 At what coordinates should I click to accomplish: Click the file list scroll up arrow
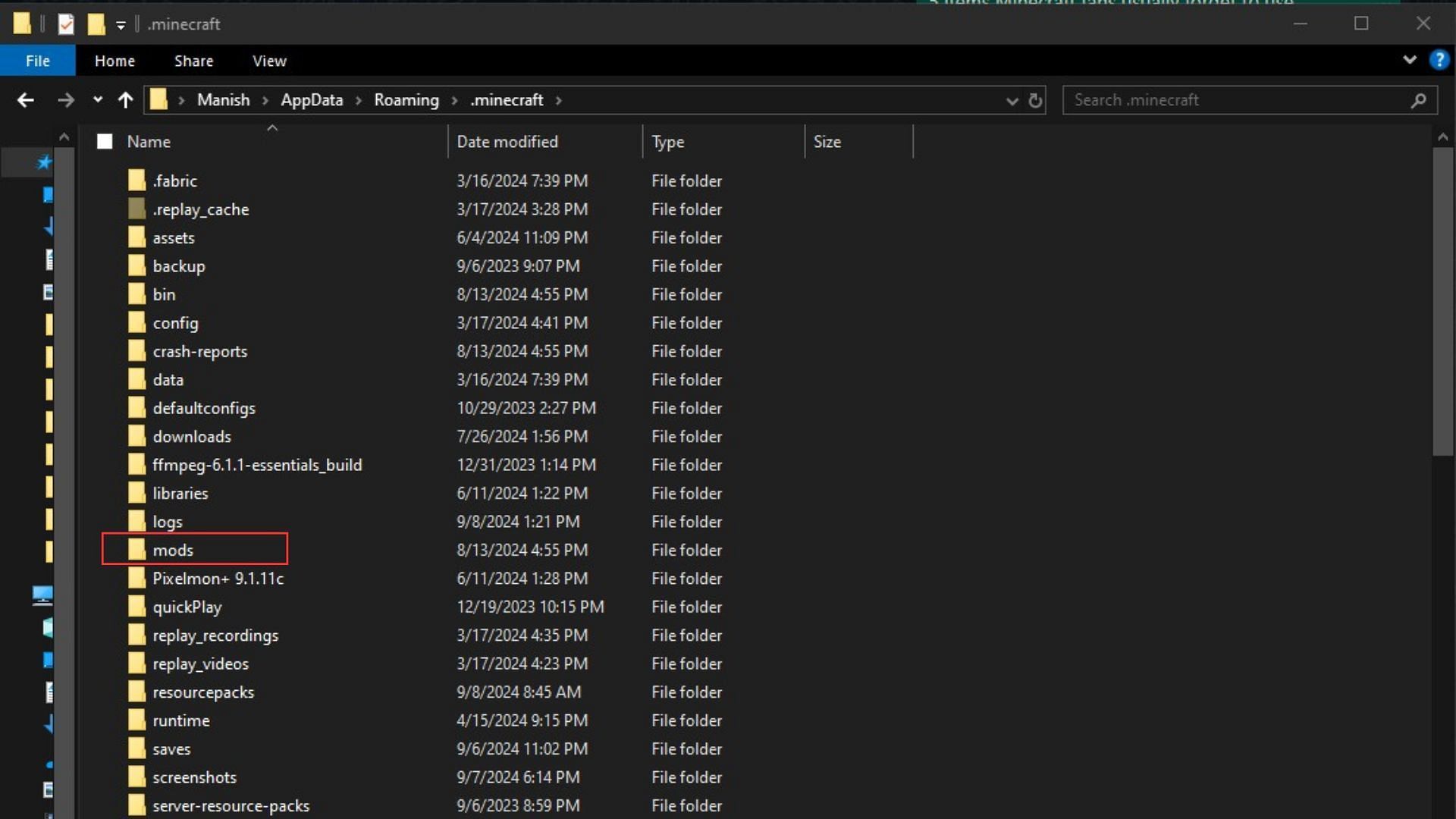[x=1442, y=137]
